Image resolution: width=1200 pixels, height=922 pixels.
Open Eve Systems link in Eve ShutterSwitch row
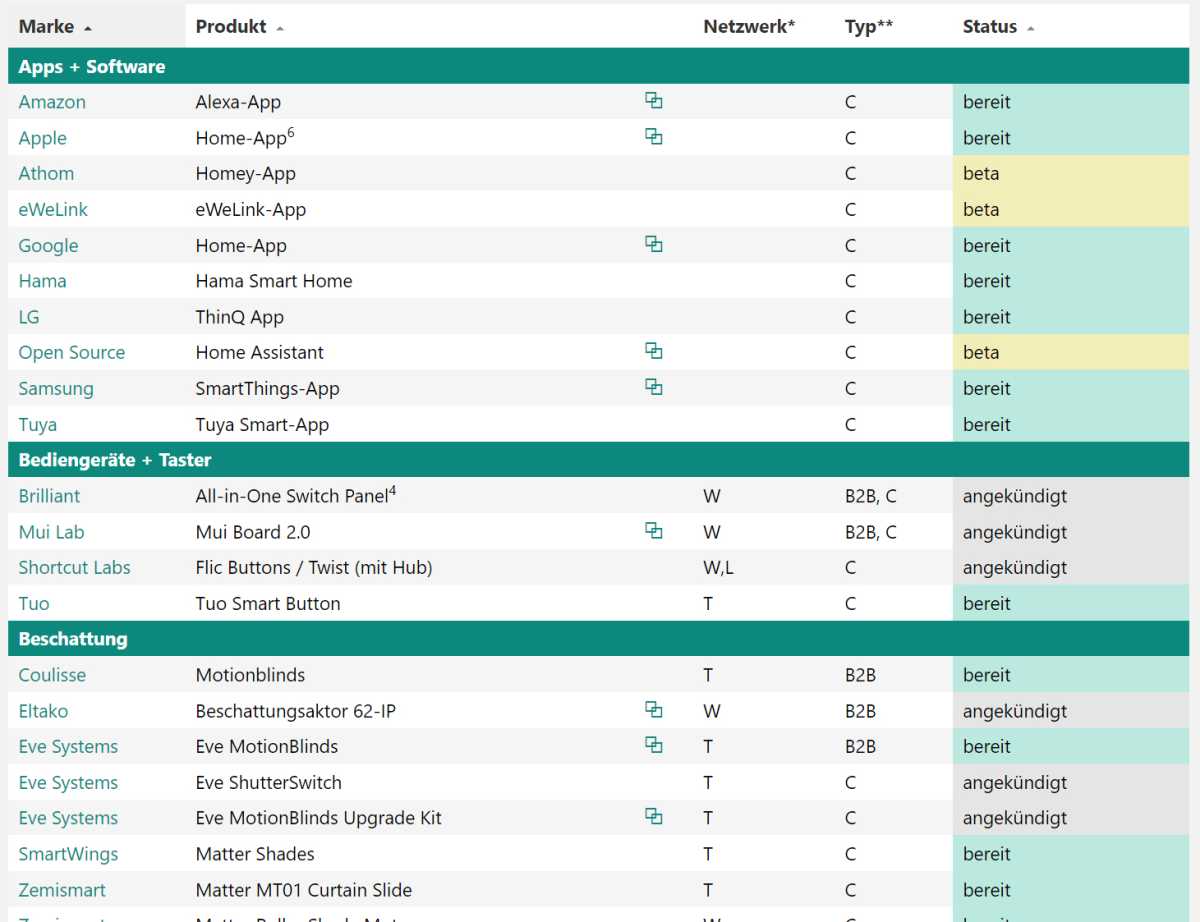click(68, 782)
